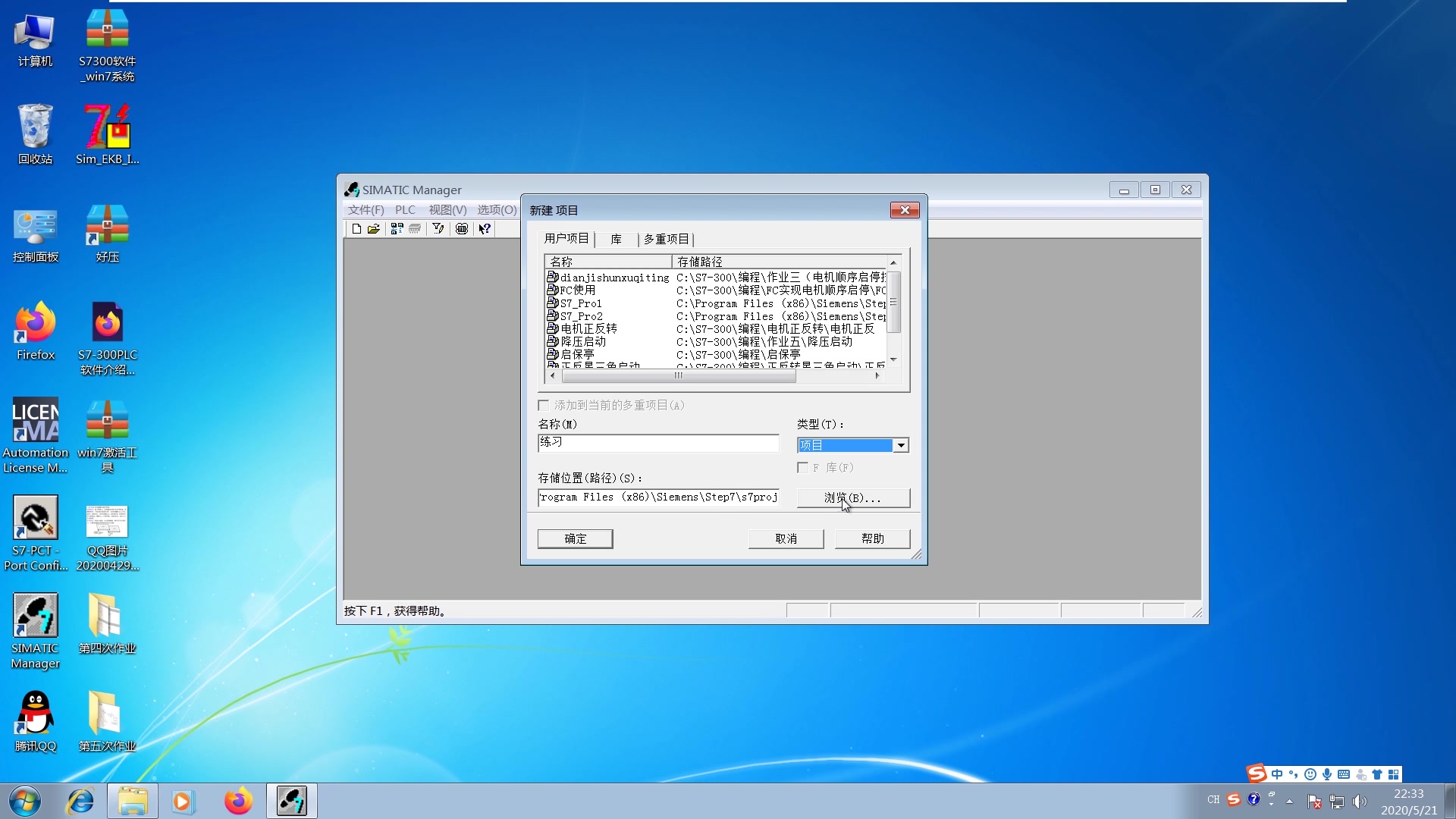1456x819 pixels.
Task: Show hidden tray icons arrow
Action: click(1290, 801)
